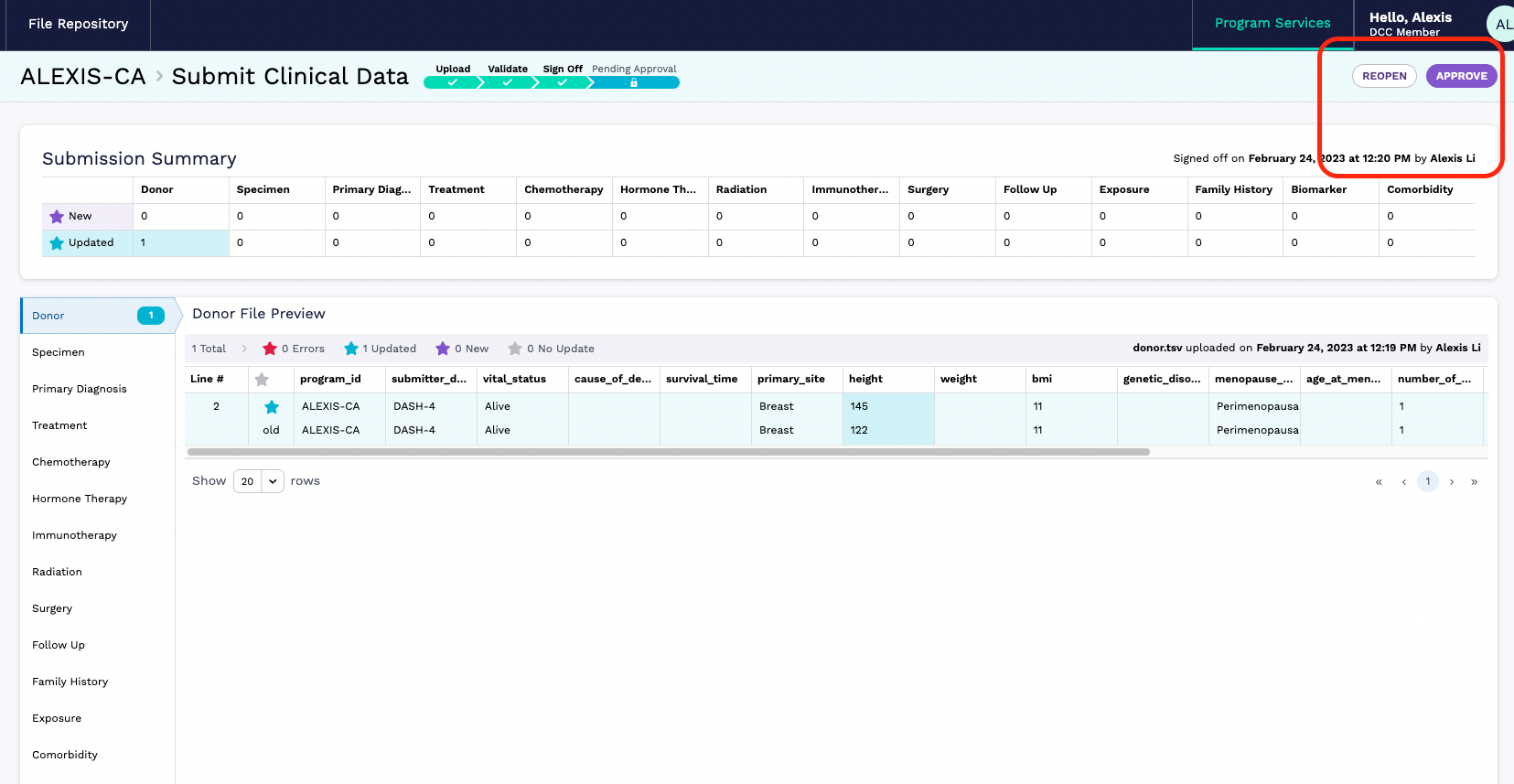1514x784 pixels.
Task: Select the Hormone Therapy tab
Action: pyautogui.click(x=97, y=499)
